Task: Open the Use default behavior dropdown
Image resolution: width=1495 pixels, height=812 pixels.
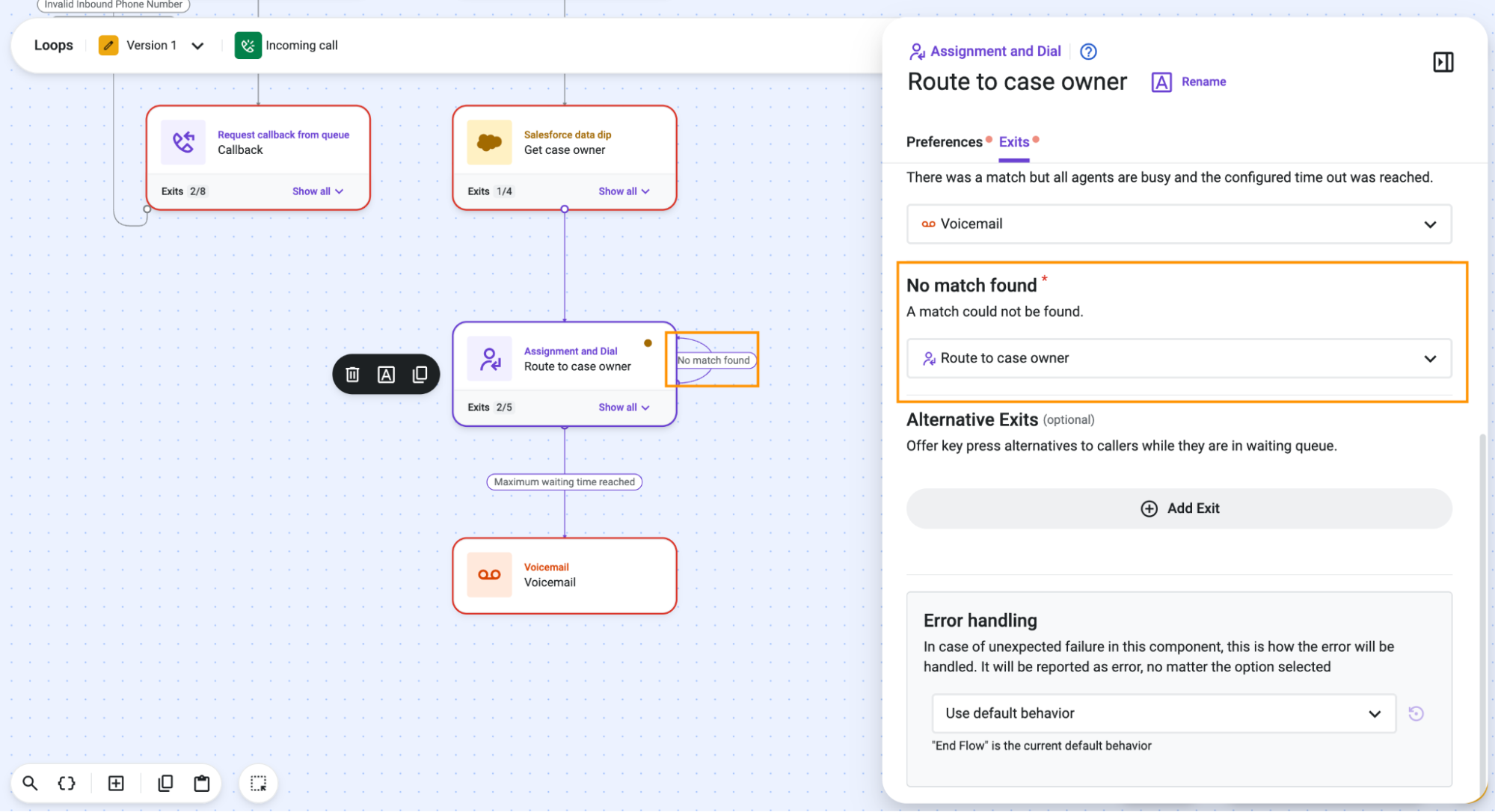Action: (1163, 713)
